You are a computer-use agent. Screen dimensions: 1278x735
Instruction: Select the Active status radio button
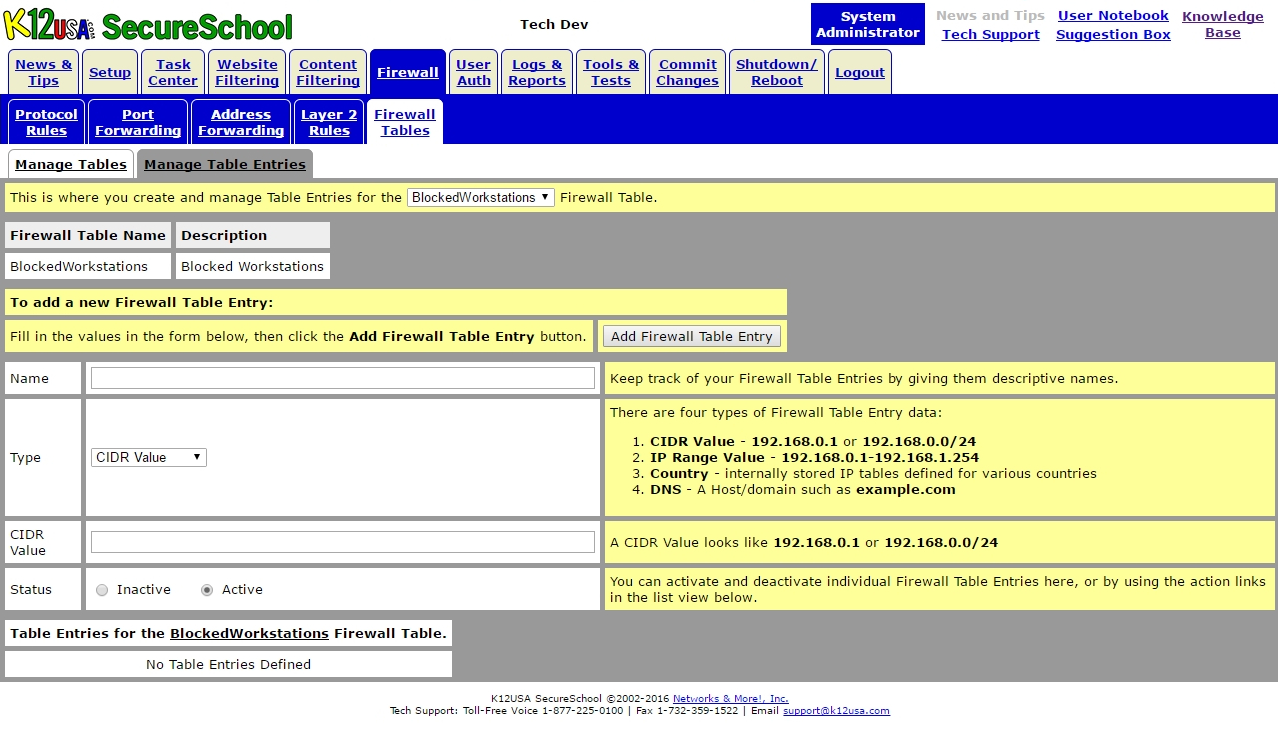(207, 590)
